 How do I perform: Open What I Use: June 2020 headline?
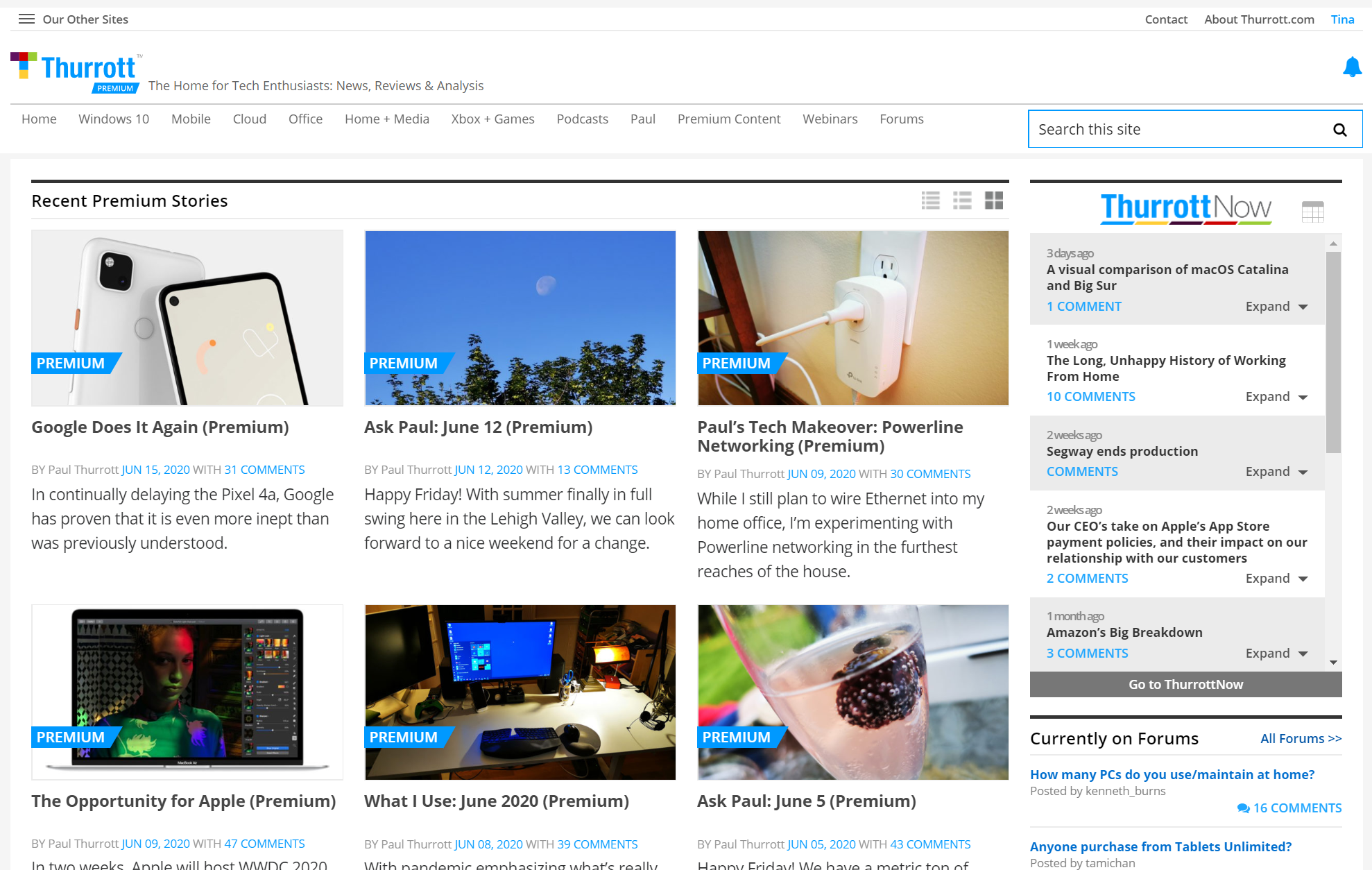tap(497, 801)
